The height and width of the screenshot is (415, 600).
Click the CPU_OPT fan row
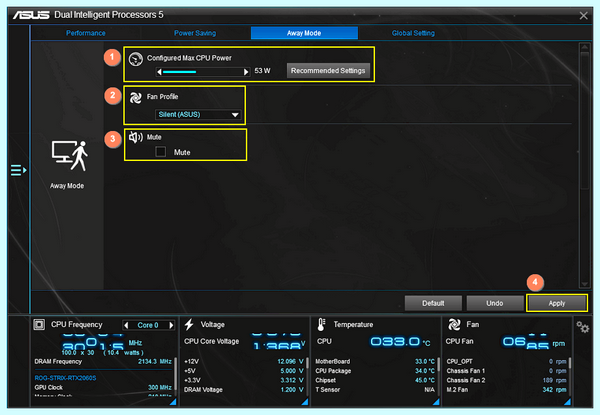tap(506, 361)
